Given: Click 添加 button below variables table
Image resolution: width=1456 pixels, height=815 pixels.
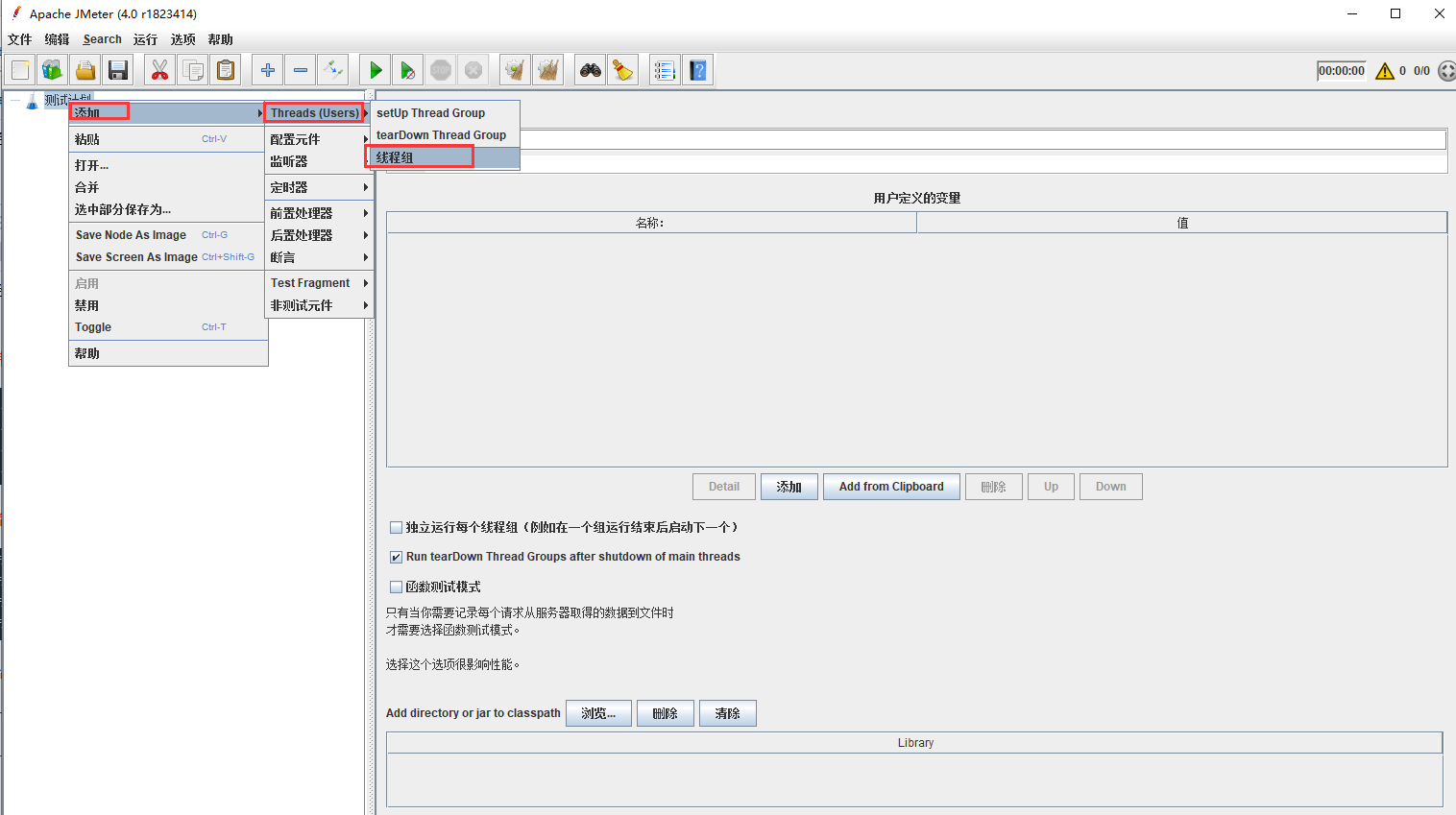Looking at the screenshot, I should point(789,487).
